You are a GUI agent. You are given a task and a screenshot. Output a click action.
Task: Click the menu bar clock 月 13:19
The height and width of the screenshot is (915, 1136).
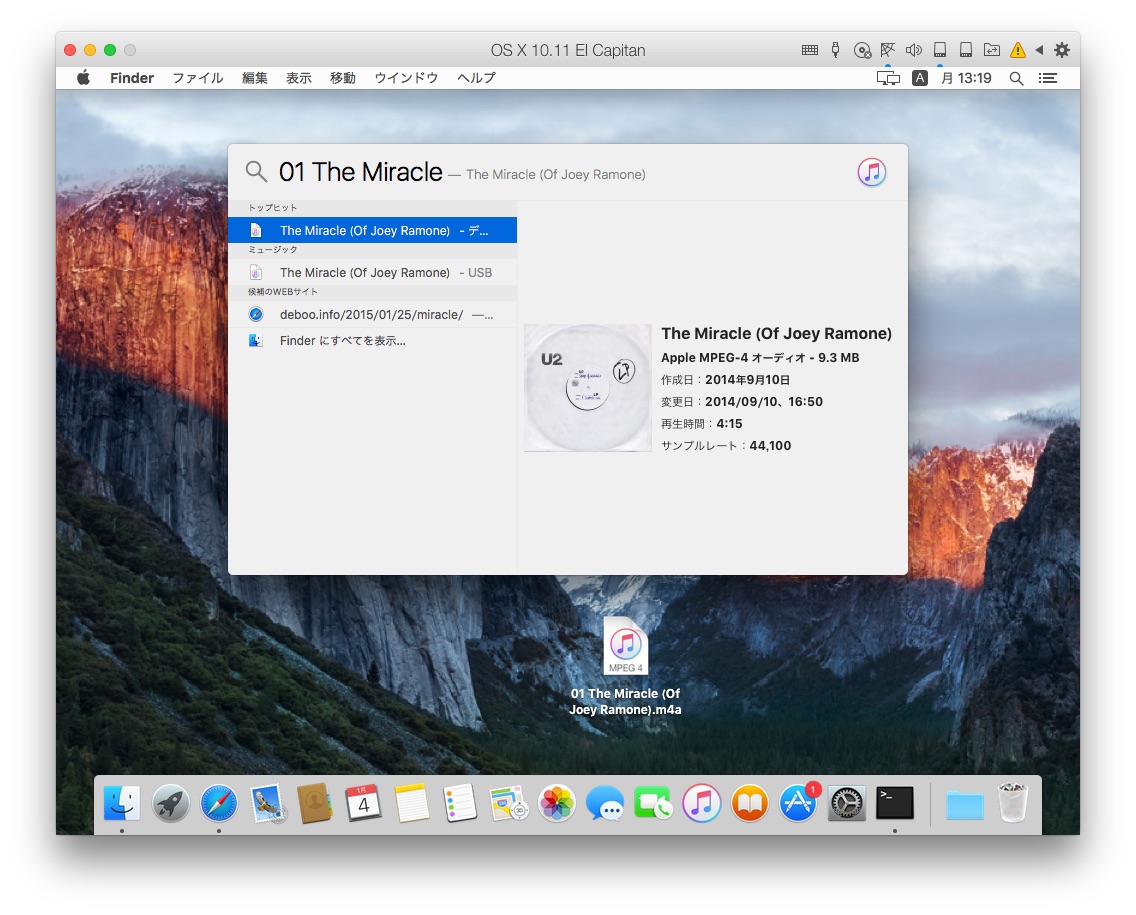coord(966,78)
